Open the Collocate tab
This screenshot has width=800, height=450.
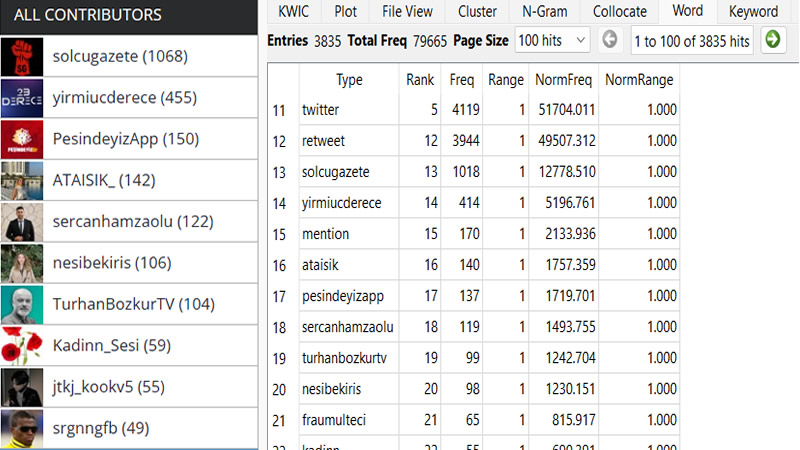(x=619, y=12)
